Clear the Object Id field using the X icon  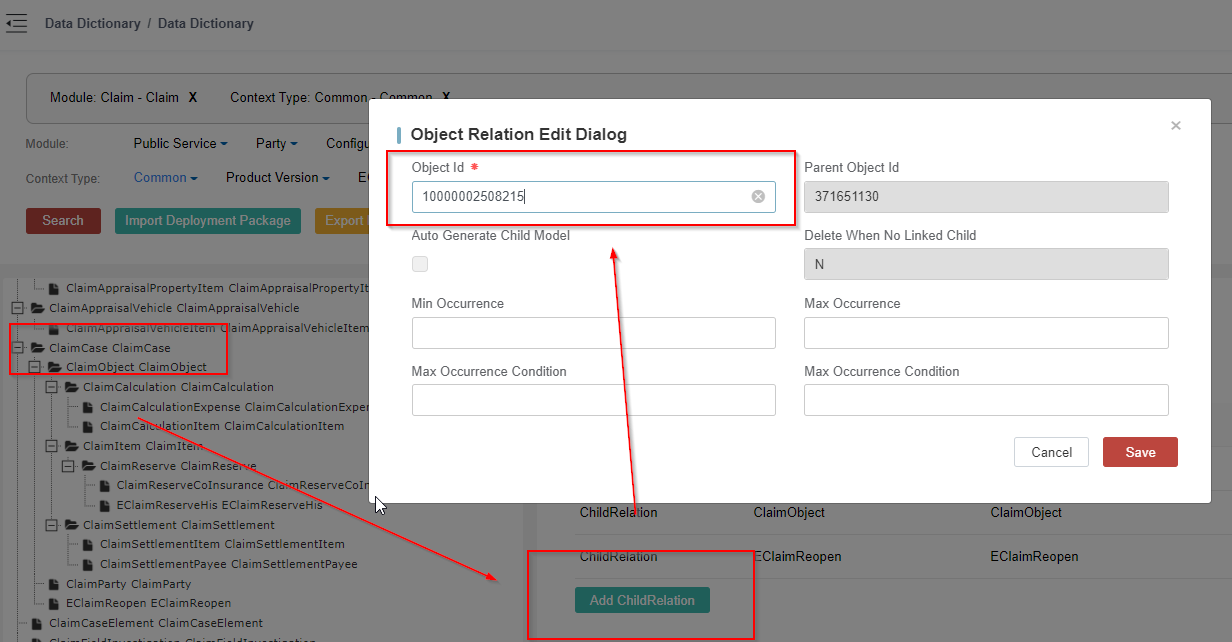click(758, 197)
